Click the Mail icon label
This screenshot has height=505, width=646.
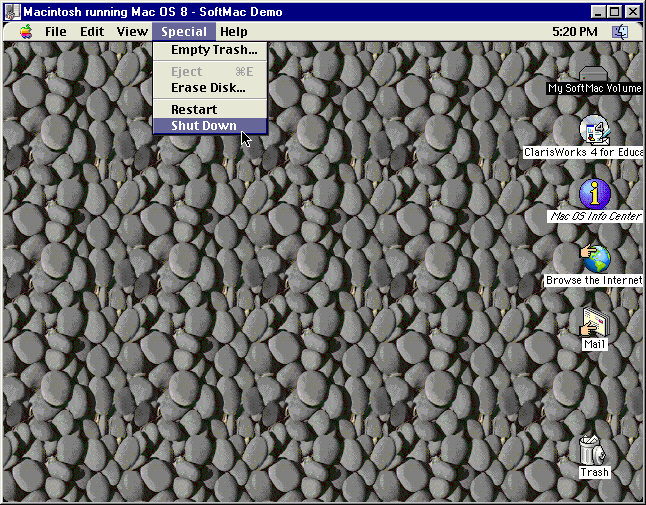(595, 344)
